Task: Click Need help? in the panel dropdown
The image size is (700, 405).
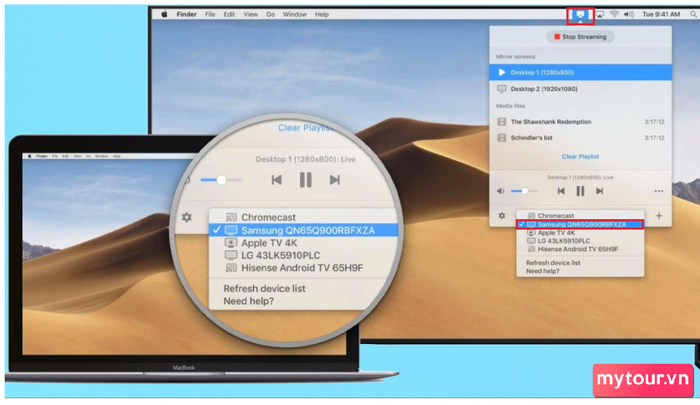Action: [542, 271]
